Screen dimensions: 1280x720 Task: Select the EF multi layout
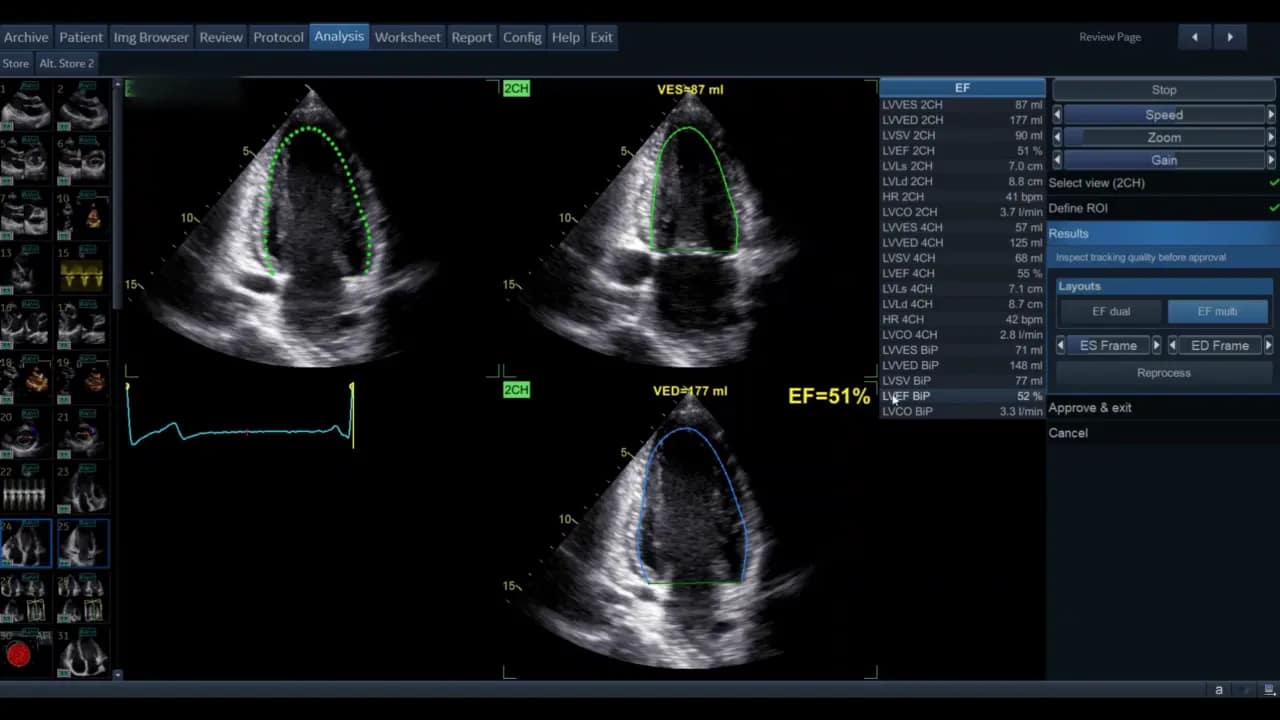(x=1217, y=312)
